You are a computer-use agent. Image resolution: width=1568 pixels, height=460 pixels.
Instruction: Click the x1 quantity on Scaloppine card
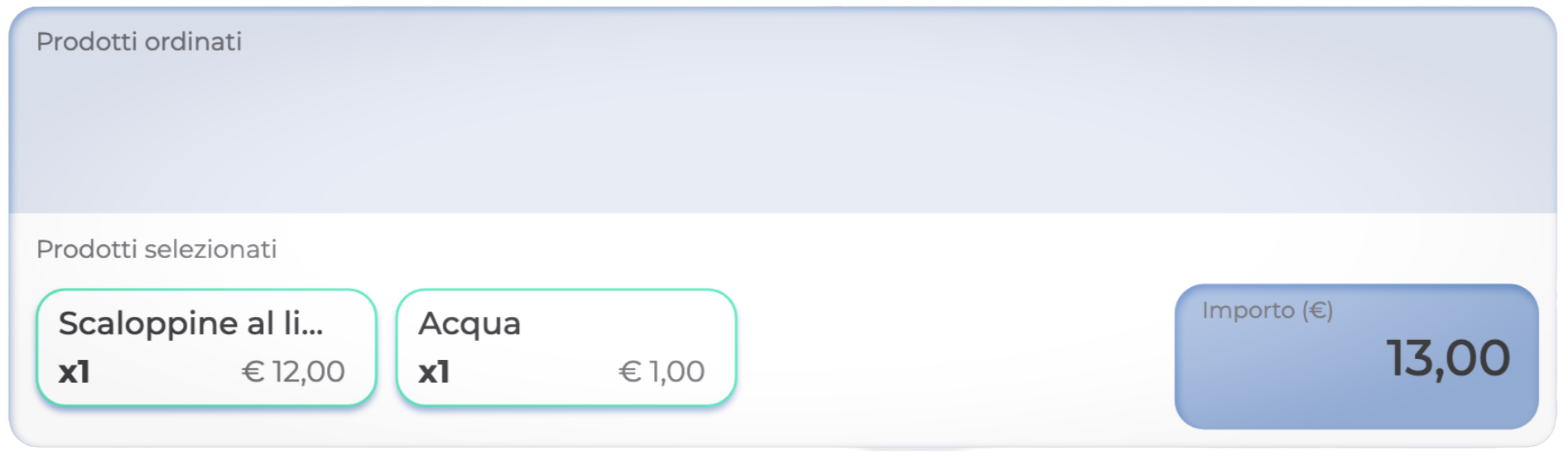75,372
